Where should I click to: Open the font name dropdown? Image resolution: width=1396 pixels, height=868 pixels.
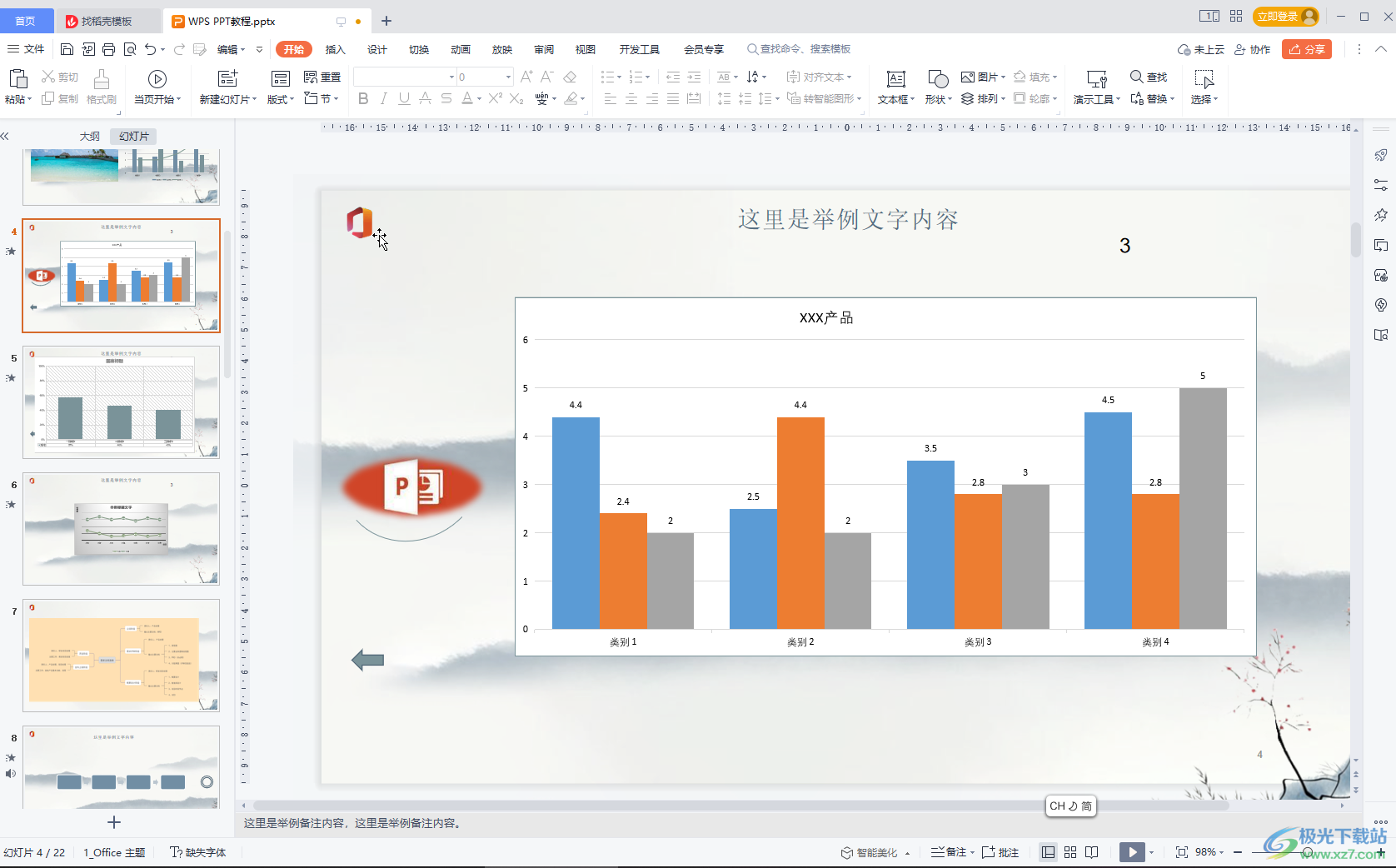(x=452, y=77)
